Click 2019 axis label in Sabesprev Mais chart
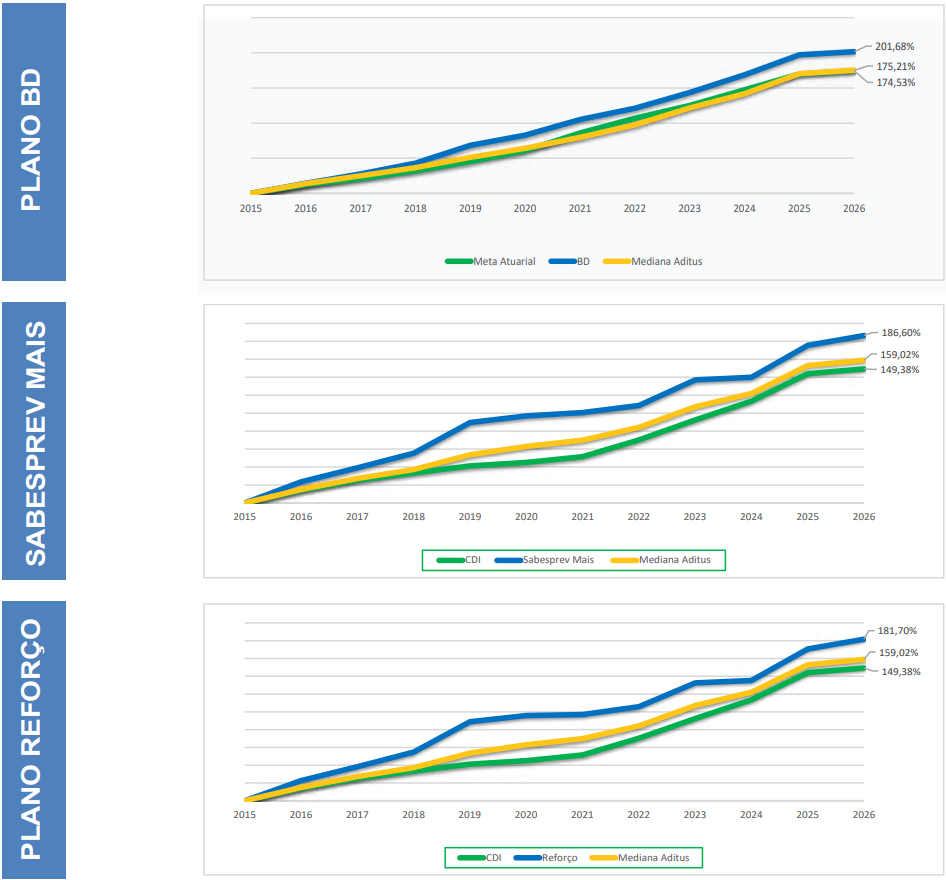Viewport: 946px width, 880px height. tap(469, 517)
